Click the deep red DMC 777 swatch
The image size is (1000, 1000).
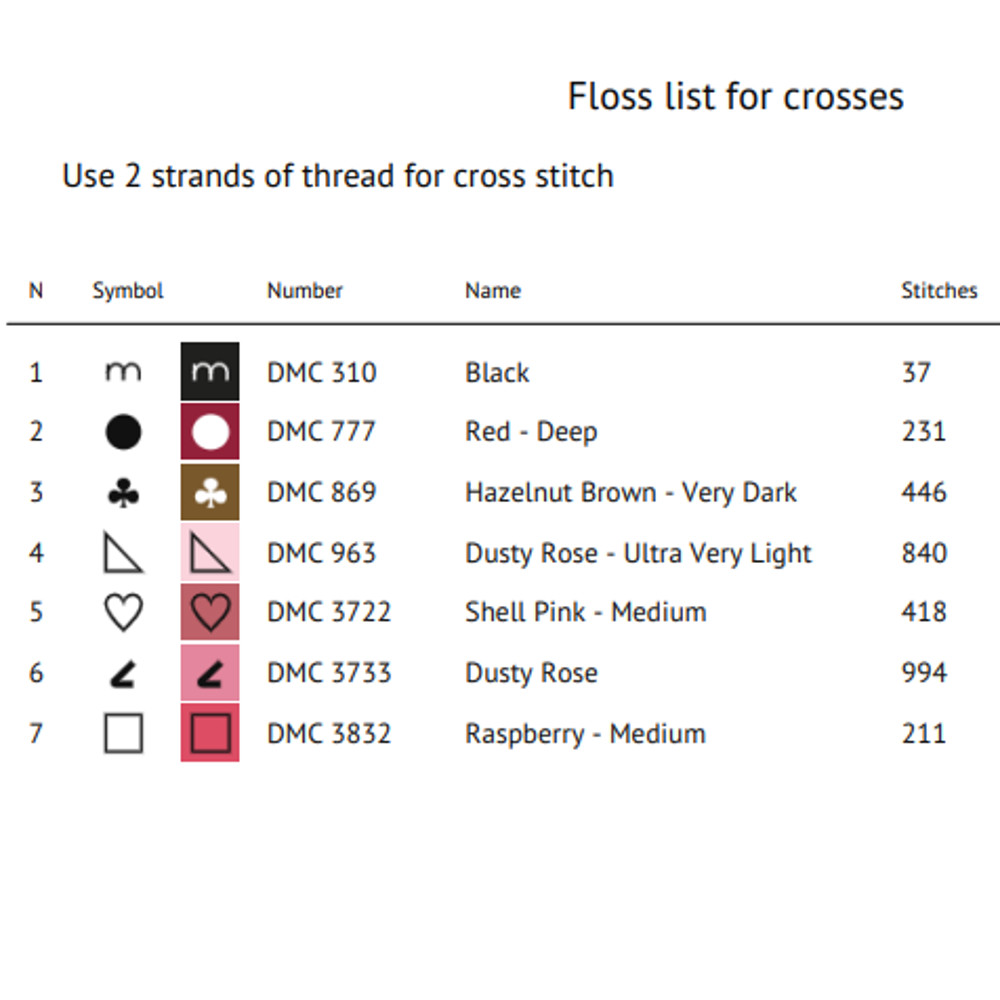point(210,432)
